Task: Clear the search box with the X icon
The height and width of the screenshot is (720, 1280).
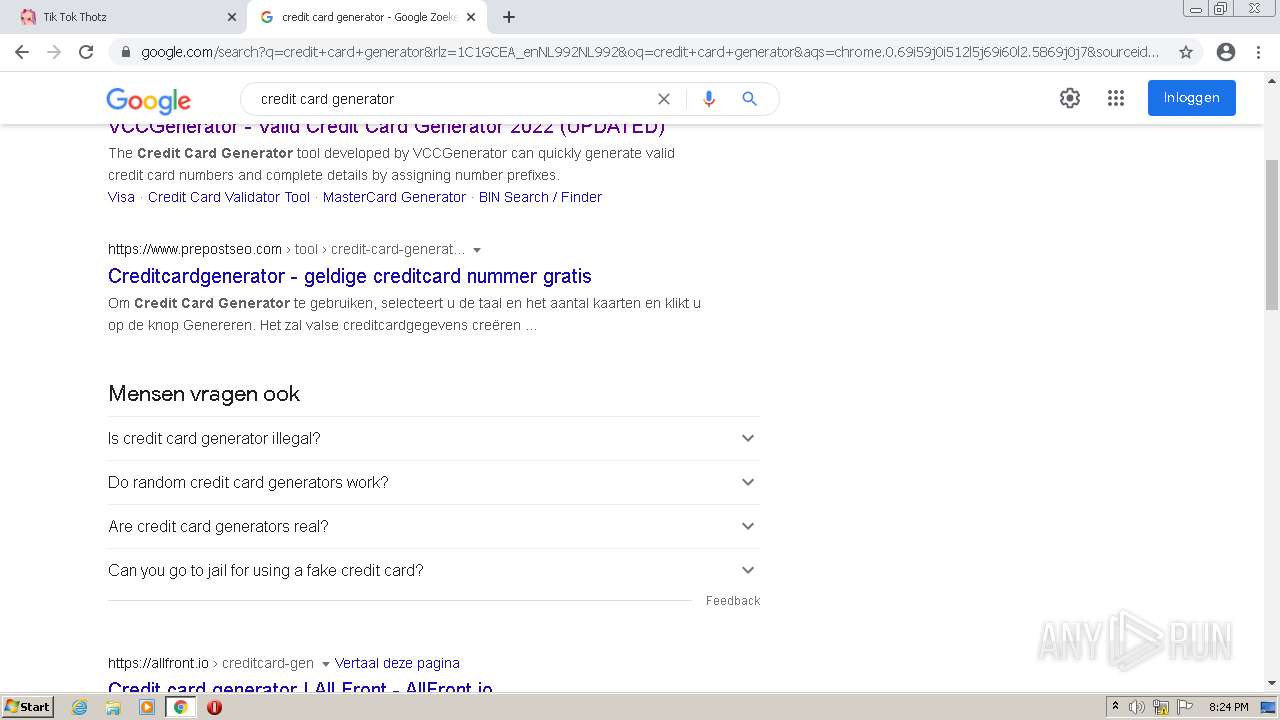Action: click(x=663, y=99)
